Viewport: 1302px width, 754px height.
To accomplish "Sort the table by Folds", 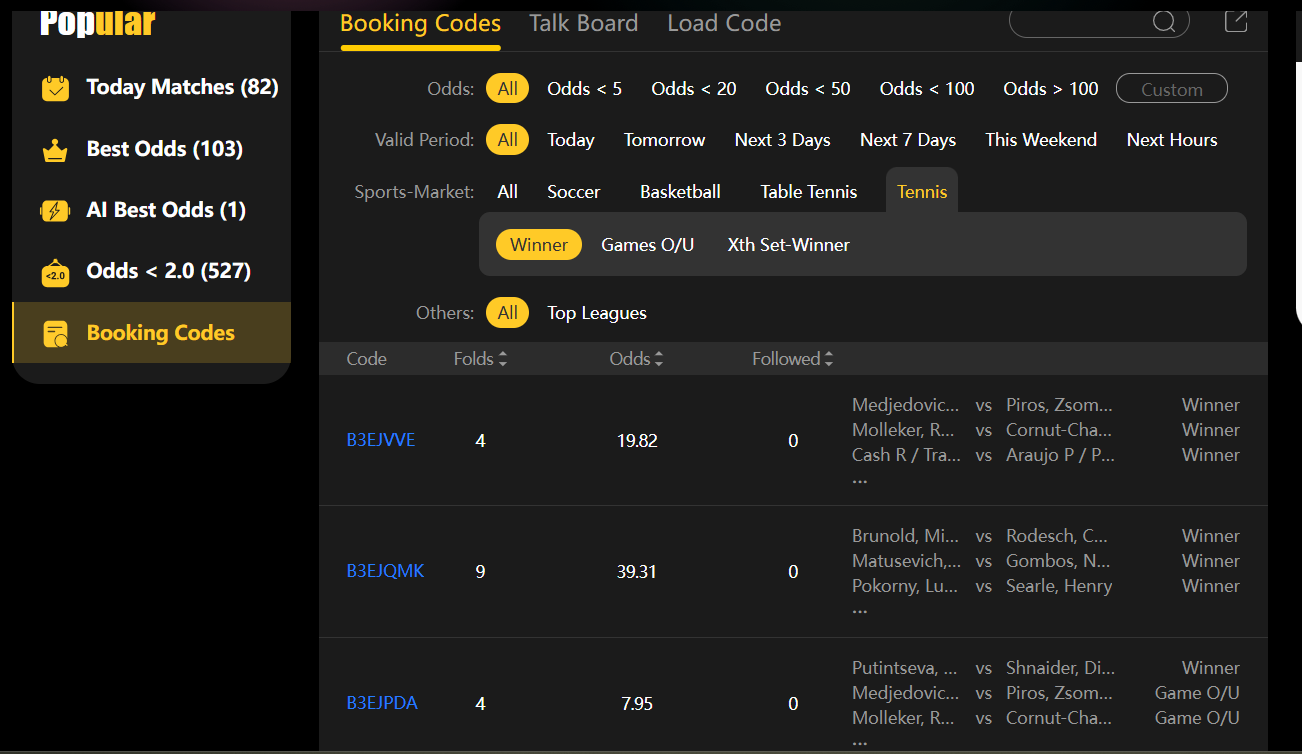I will coord(480,359).
